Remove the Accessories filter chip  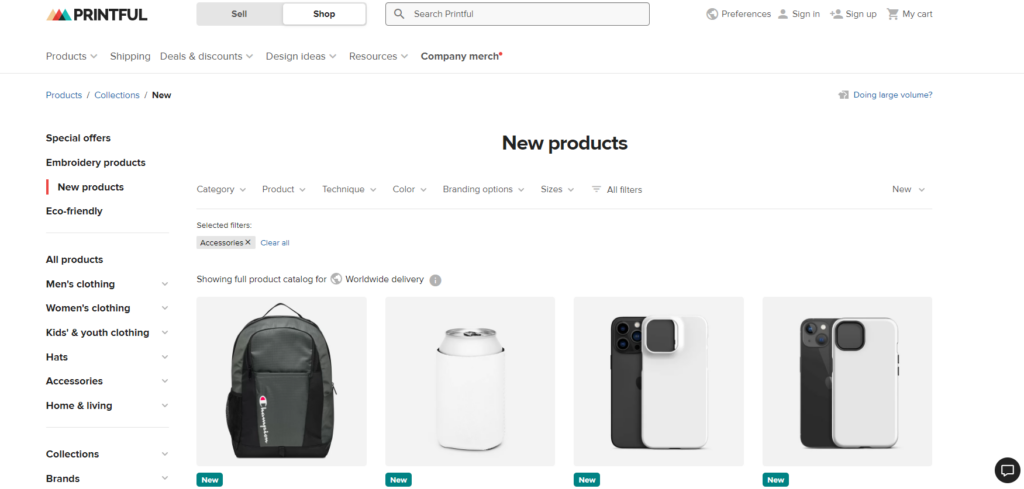coord(248,242)
